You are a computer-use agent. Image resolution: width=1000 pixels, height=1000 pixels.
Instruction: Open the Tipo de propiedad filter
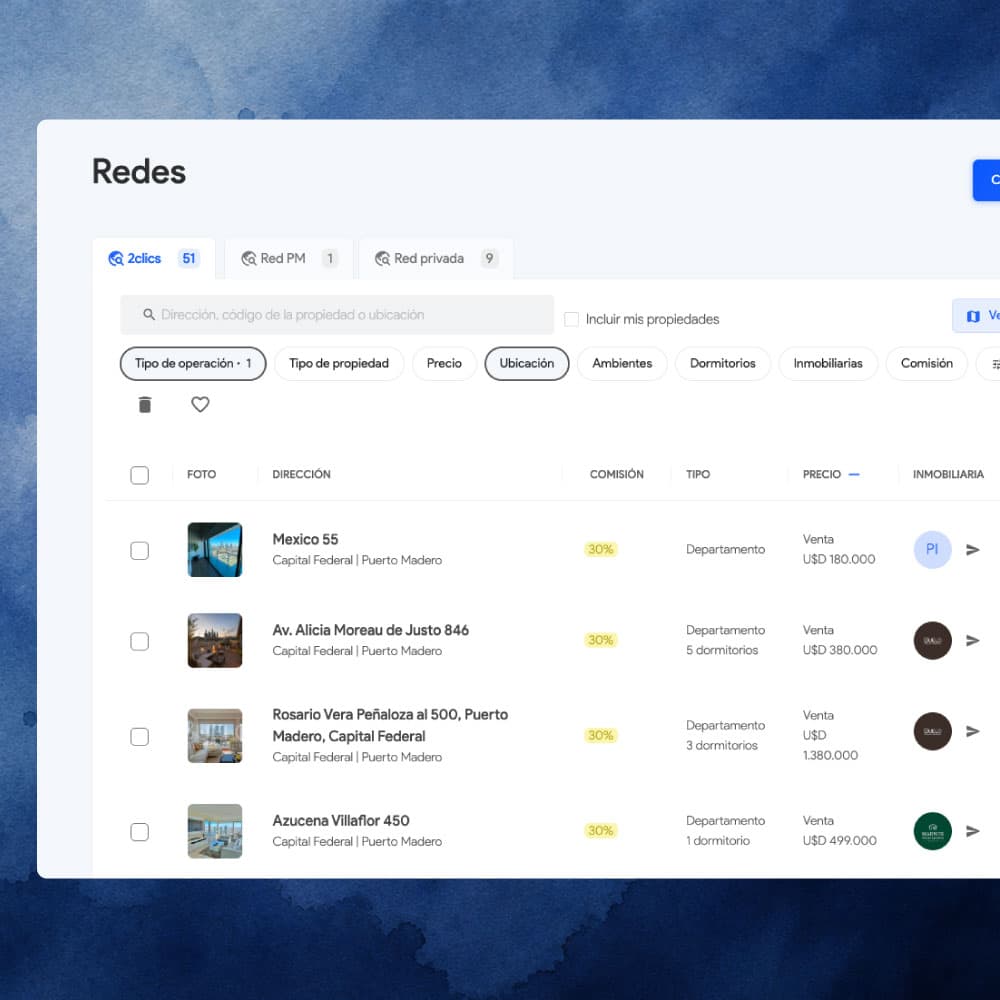(x=339, y=364)
